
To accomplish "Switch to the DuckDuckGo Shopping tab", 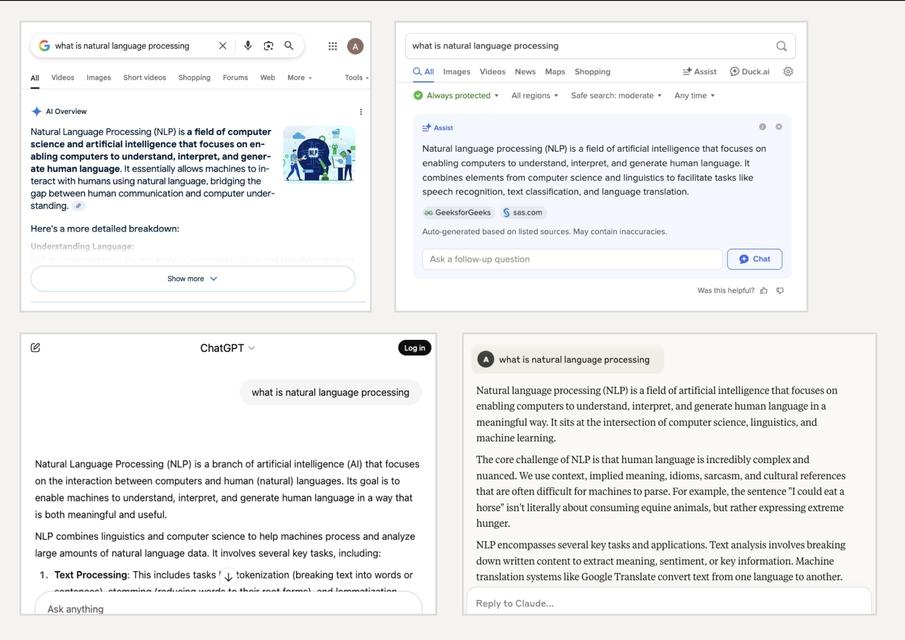I will click(x=592, y=72).
